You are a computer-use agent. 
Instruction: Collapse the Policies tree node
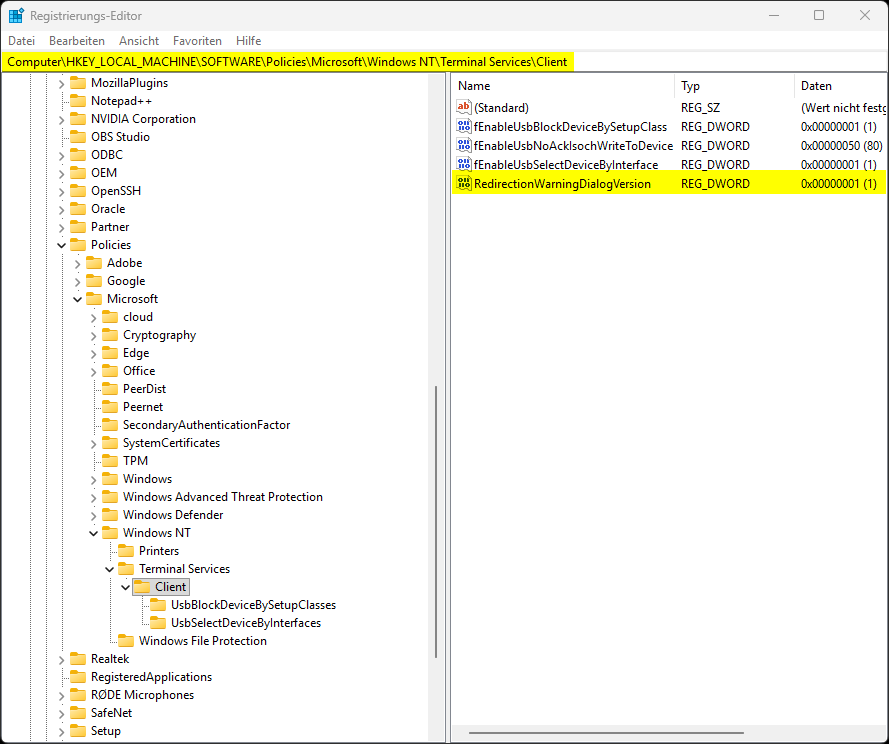pyautogui.click(x=61, y=245)
